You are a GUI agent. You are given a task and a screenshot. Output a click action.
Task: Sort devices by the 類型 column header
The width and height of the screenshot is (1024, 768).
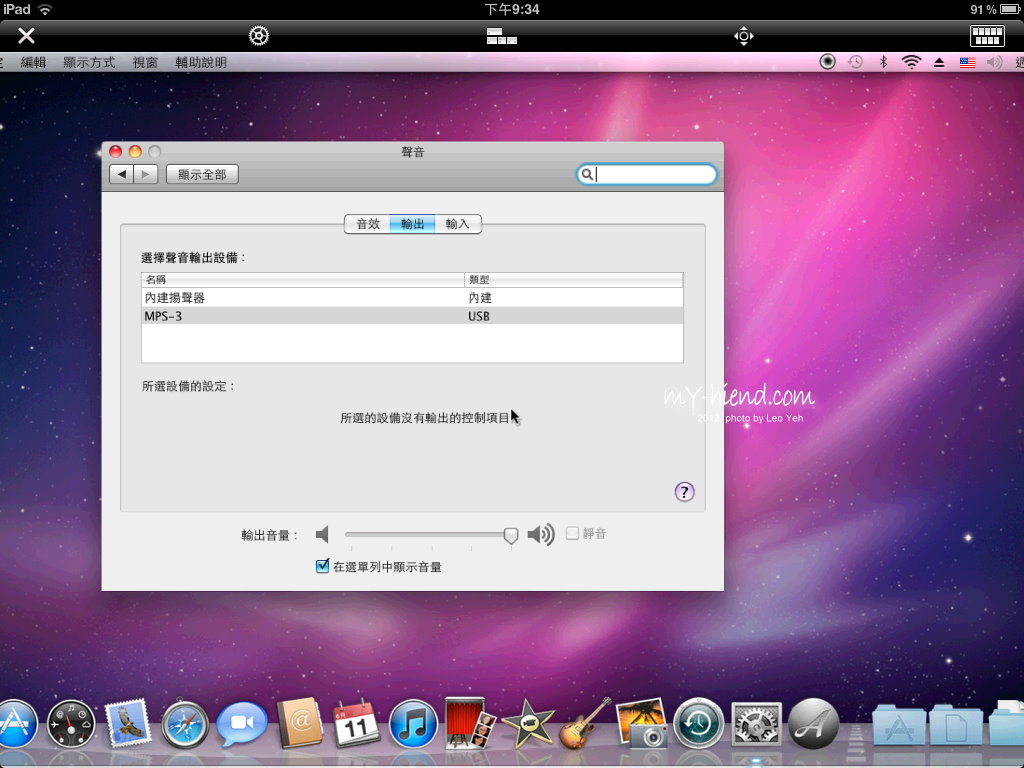[573, 280]
